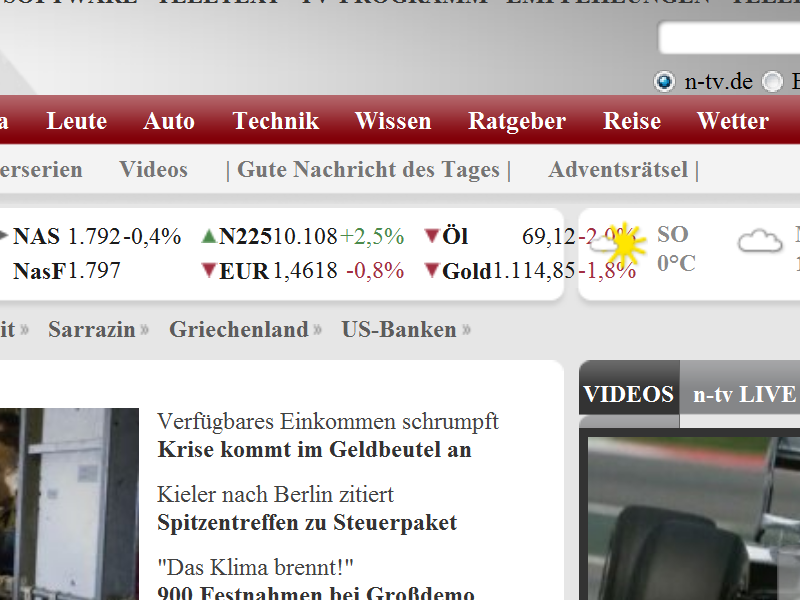
Task: Select the second search radio button beside n-tv.de
Action: click(772, 82)
